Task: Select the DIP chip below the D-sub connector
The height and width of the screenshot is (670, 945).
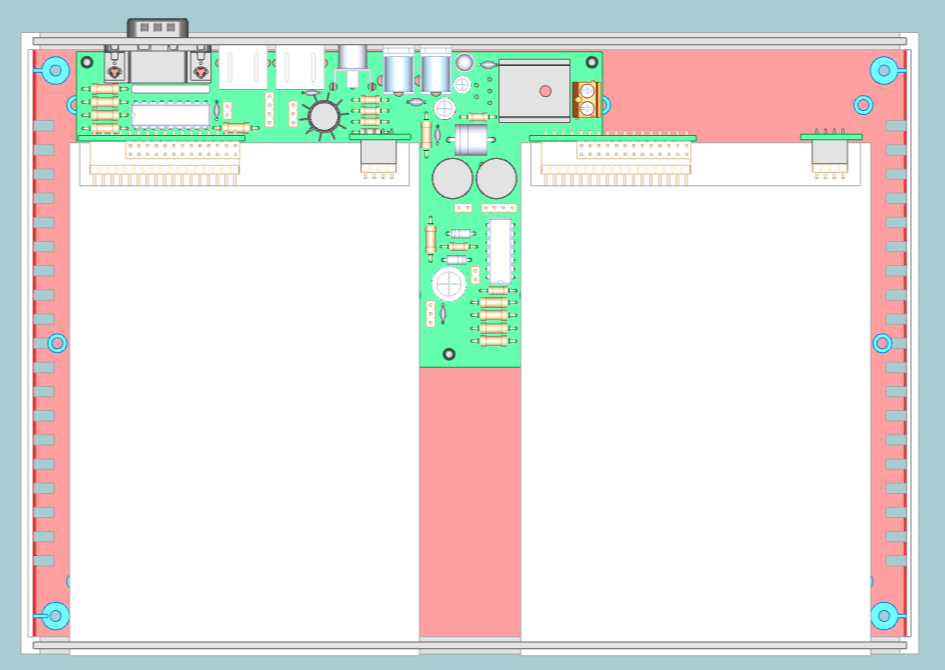Action: 170,114
